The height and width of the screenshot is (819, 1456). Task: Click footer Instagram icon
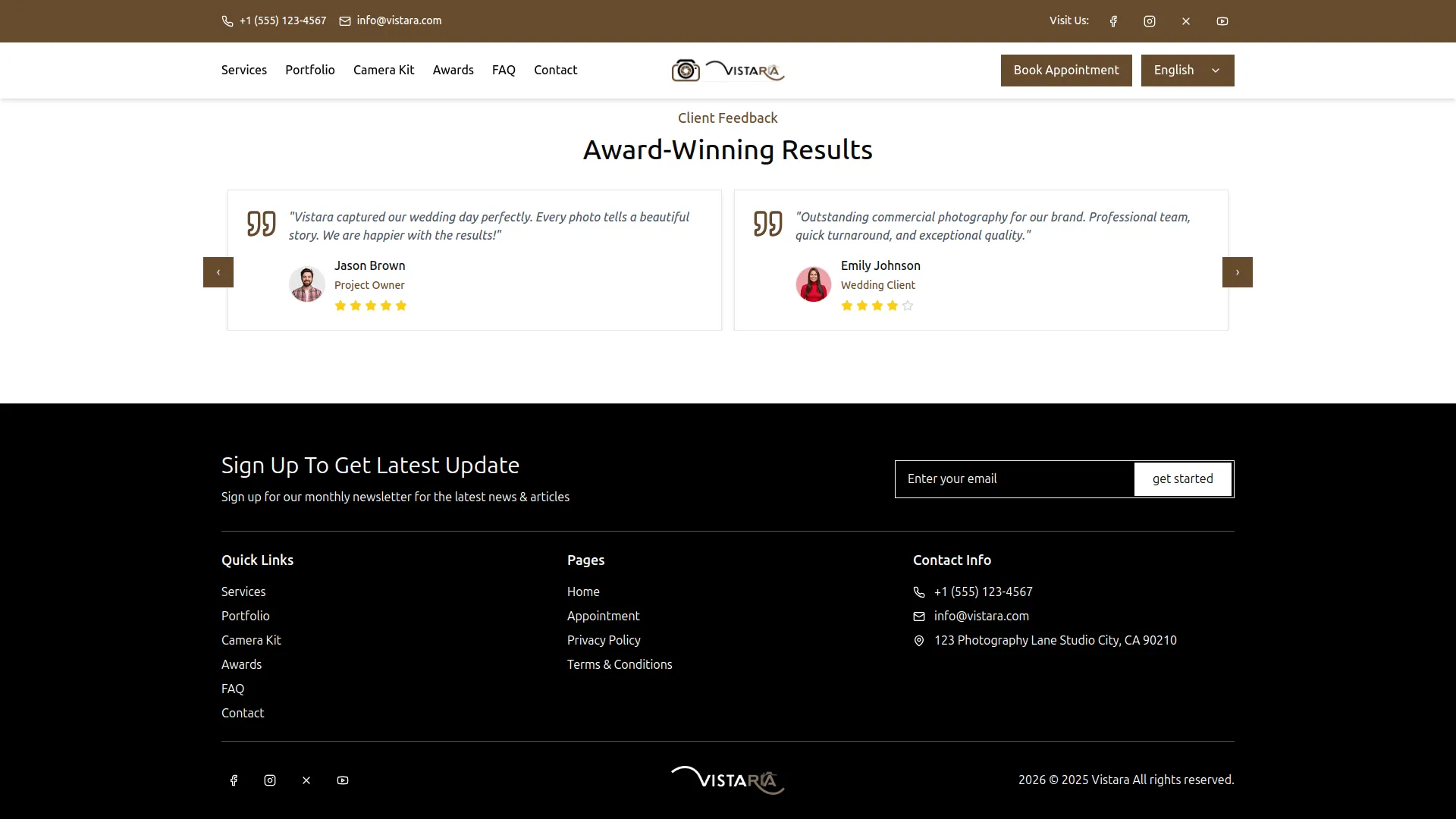coord(270,780)
